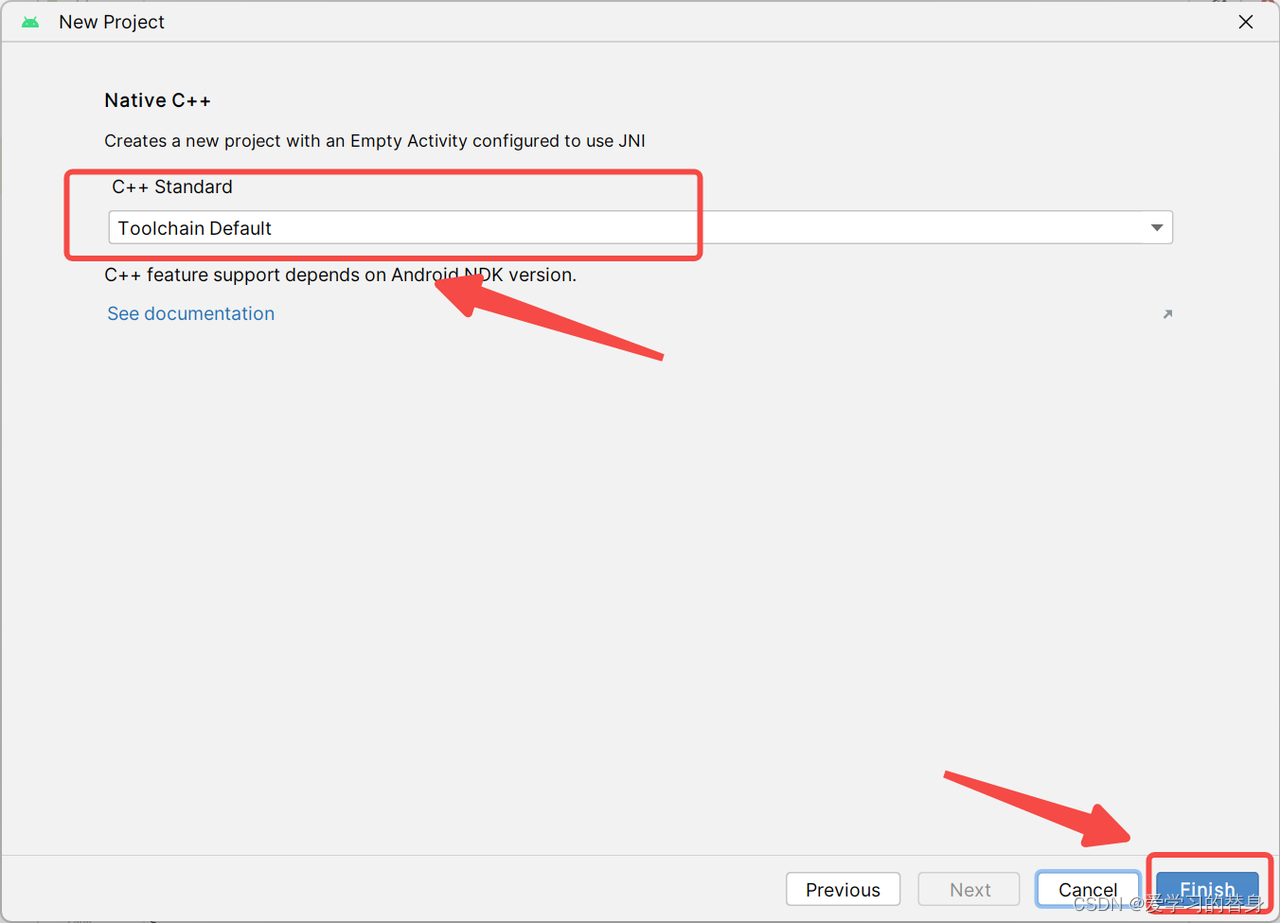Cancel the New Project wizard
This screenshot has width=1280, height=923.
pos(1088,889)
